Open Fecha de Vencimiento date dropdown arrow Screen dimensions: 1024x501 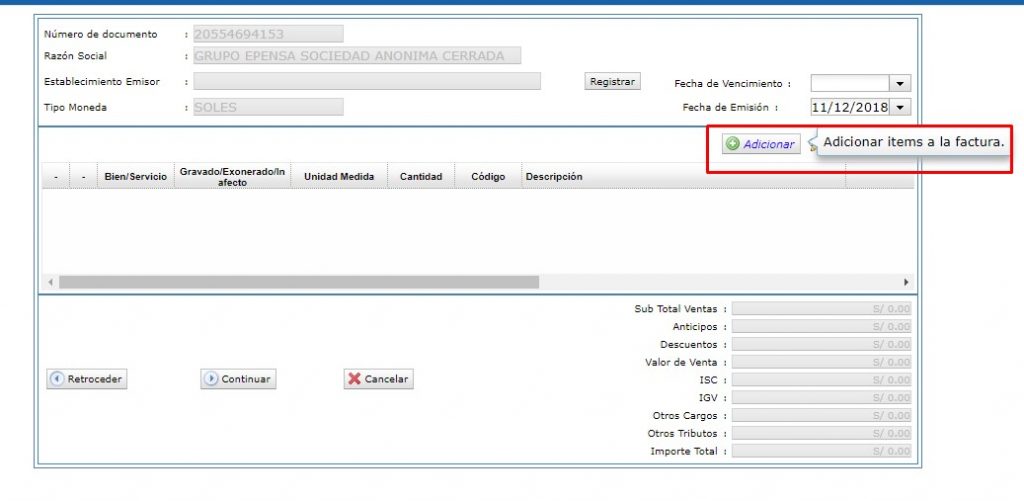(900, 84)
